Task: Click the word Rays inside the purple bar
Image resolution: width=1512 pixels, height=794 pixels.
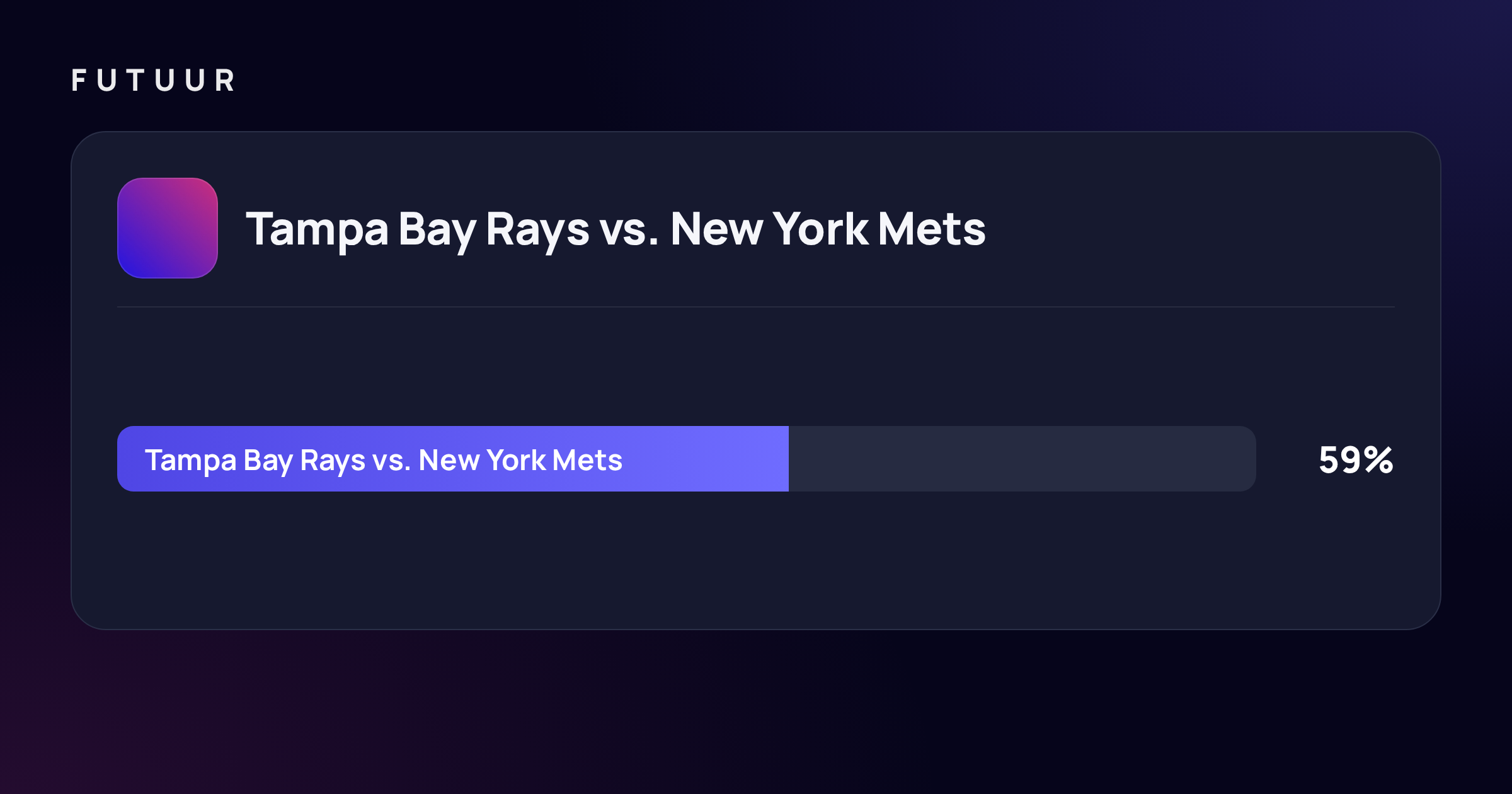Action: (x=333, y=461)
